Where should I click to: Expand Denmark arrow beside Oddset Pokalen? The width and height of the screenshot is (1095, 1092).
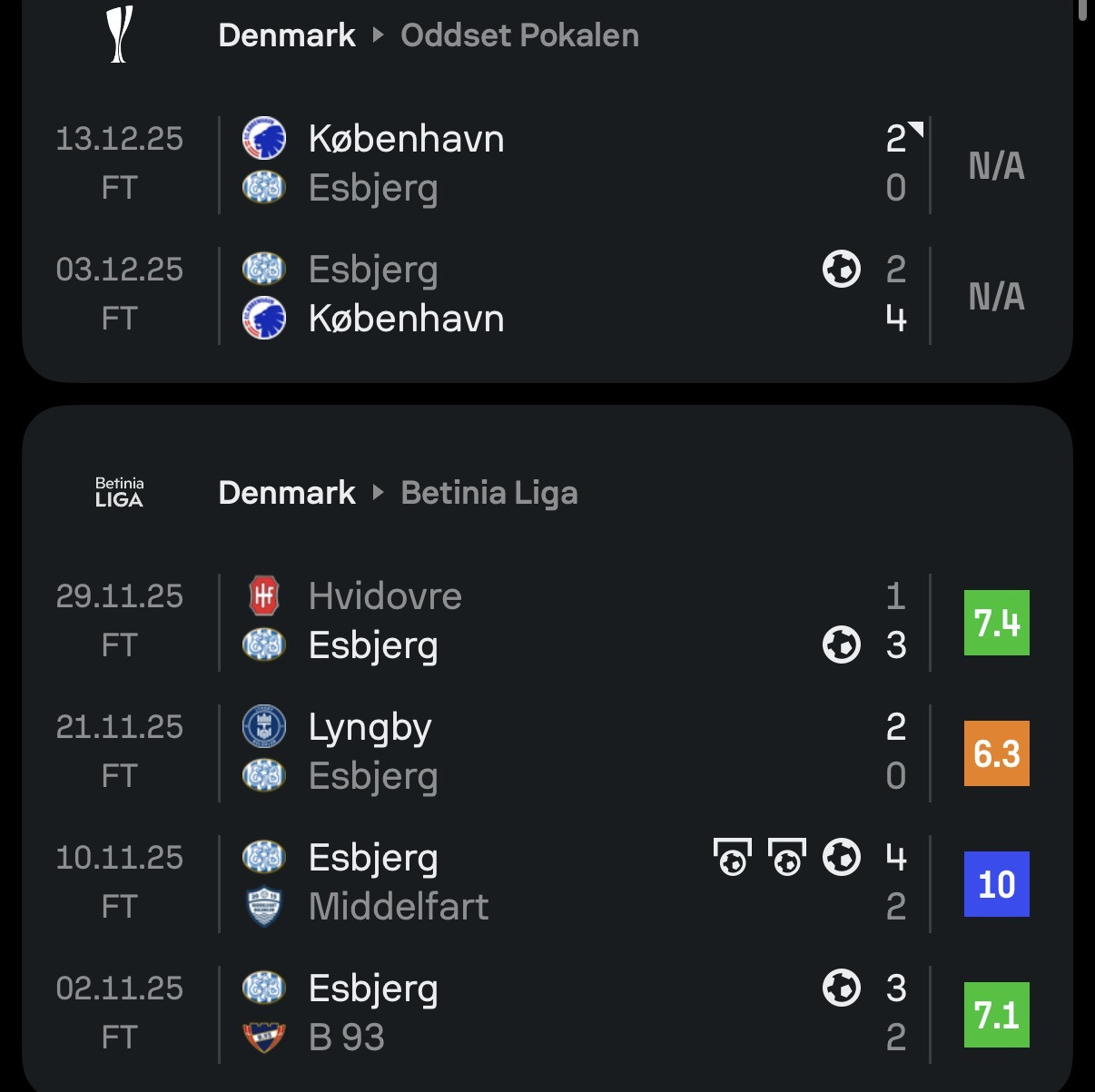379,35
